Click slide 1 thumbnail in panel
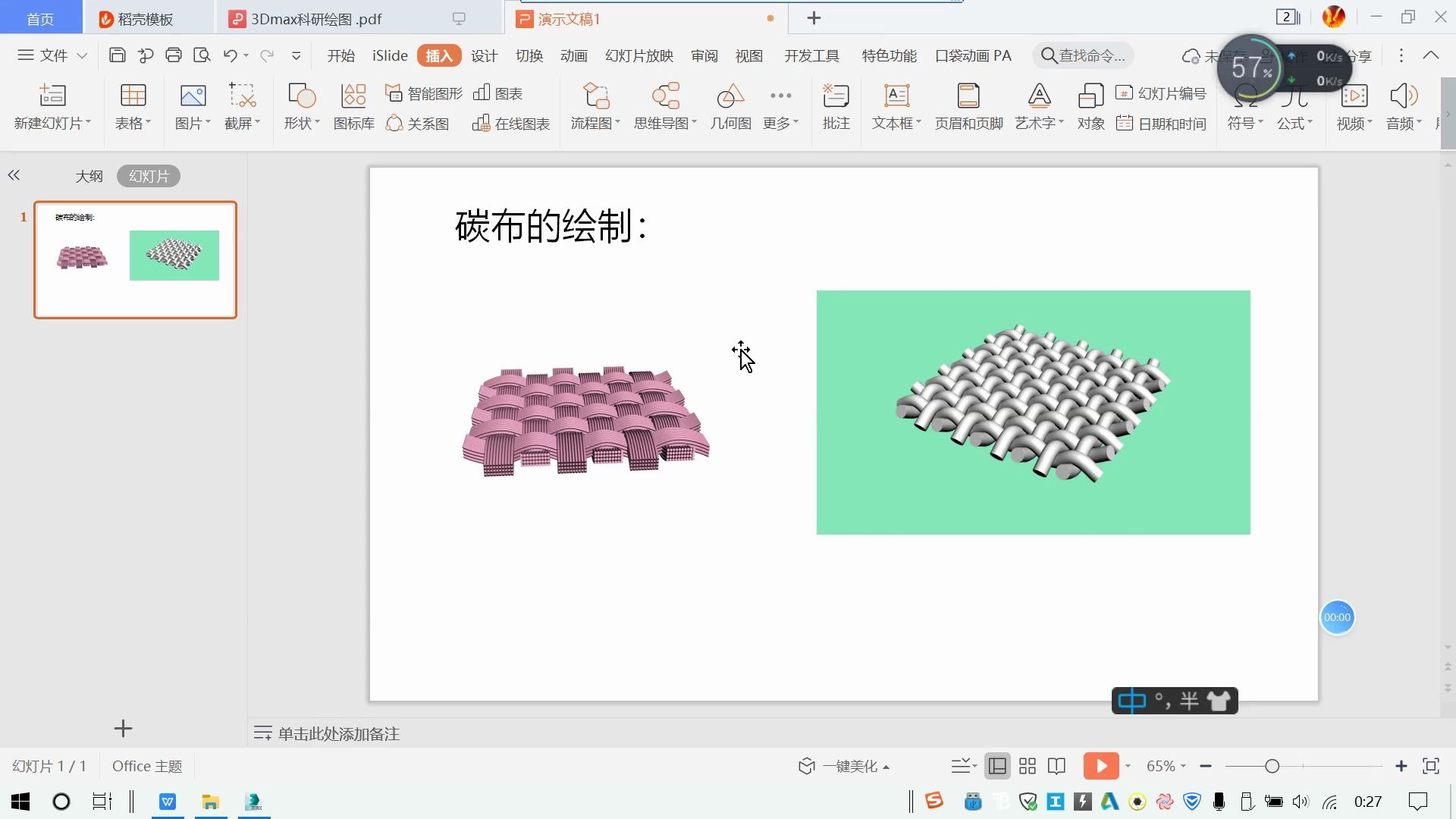Image resolution: width=1456 pixels, height=819 pixels. click(x=134, y=258)
